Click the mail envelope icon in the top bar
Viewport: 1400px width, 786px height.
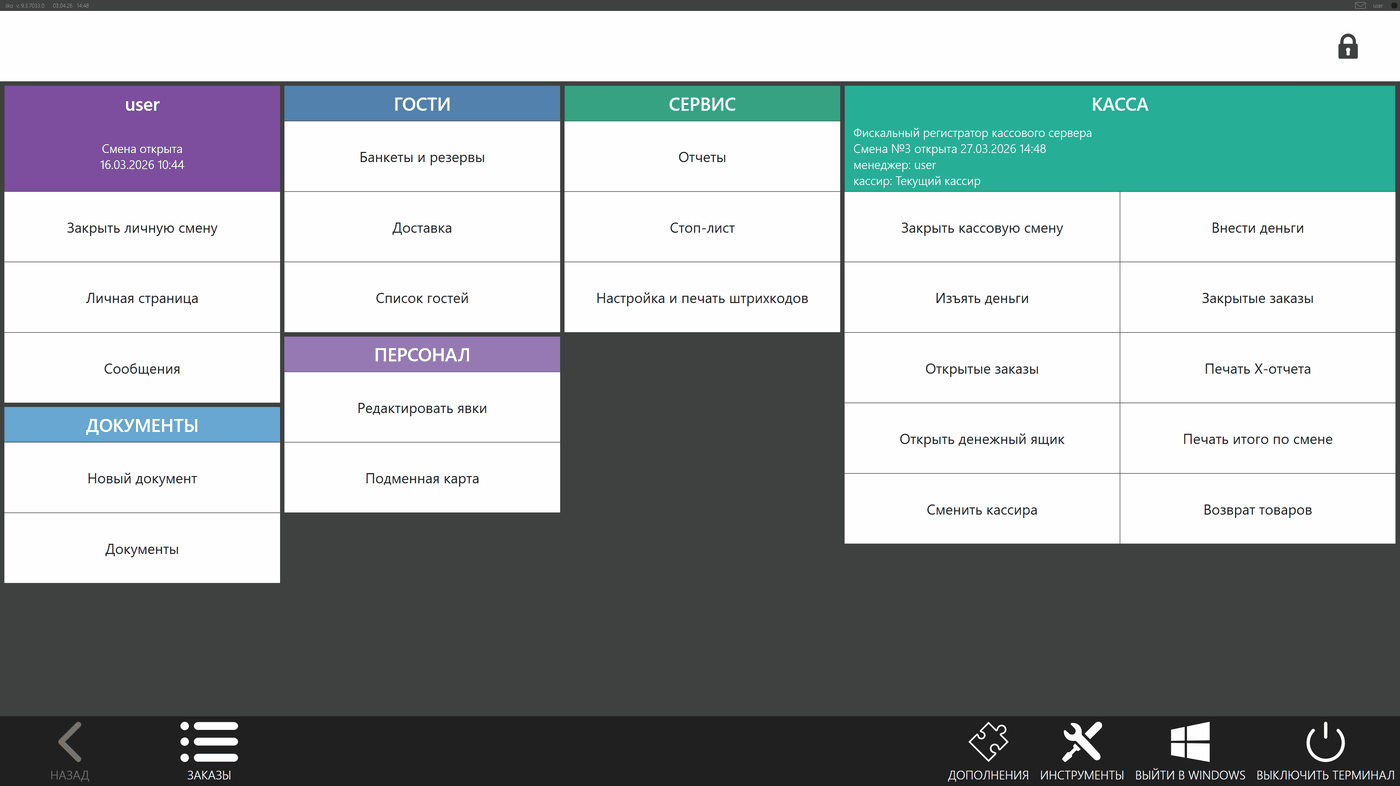coord(1360,5)
